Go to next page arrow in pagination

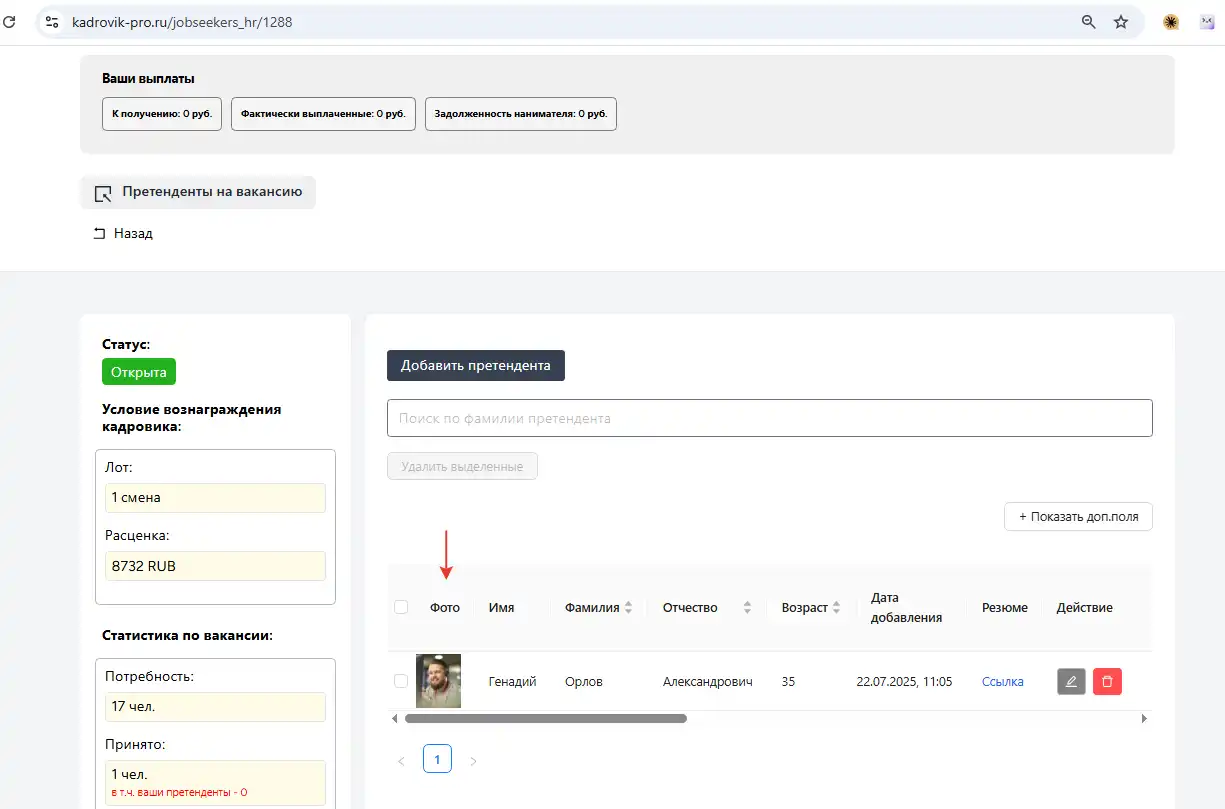click(473, 761)
